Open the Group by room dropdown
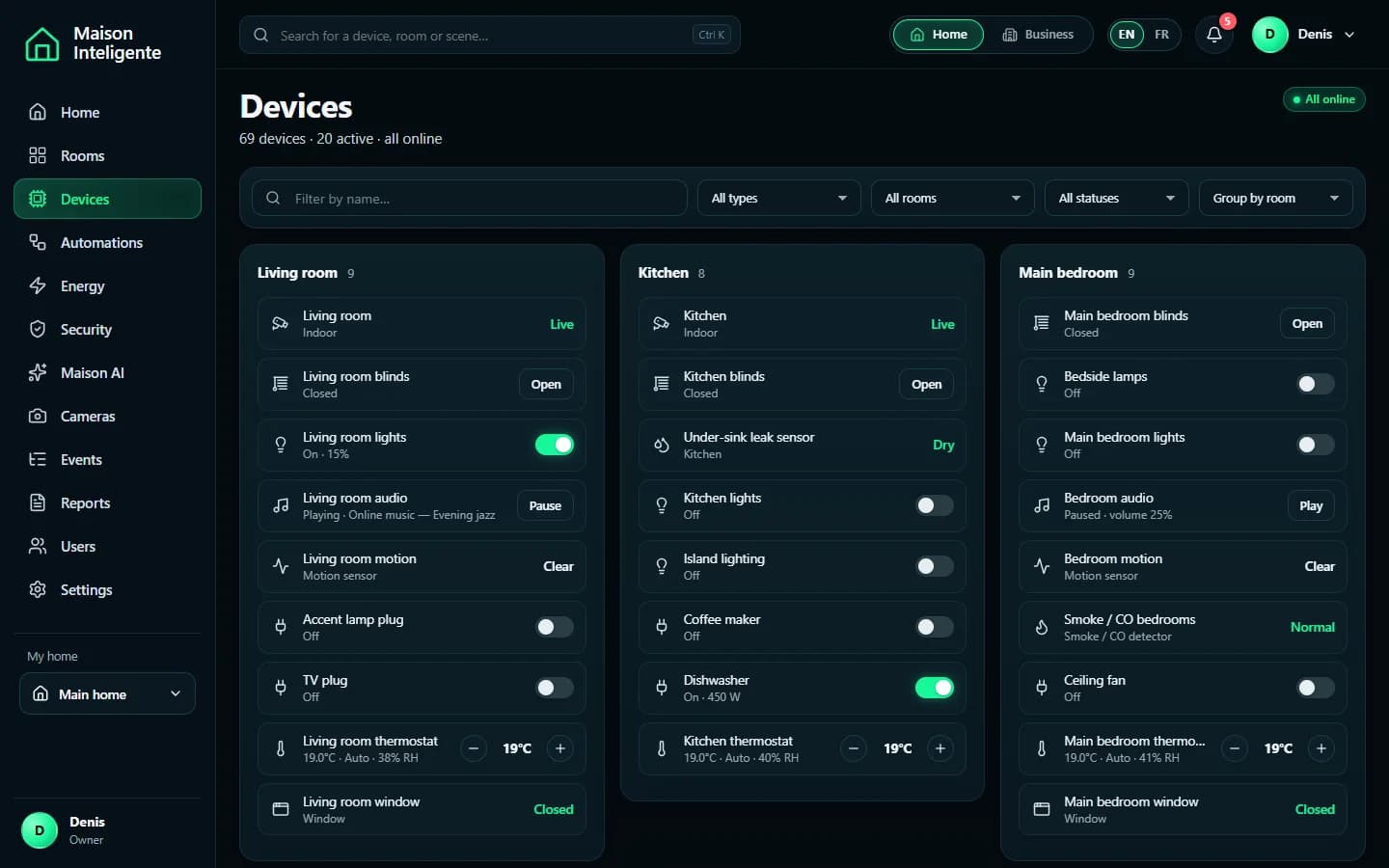This screenshot has height=868, width=1389. pyautogui.click(x=1276, y=198)
